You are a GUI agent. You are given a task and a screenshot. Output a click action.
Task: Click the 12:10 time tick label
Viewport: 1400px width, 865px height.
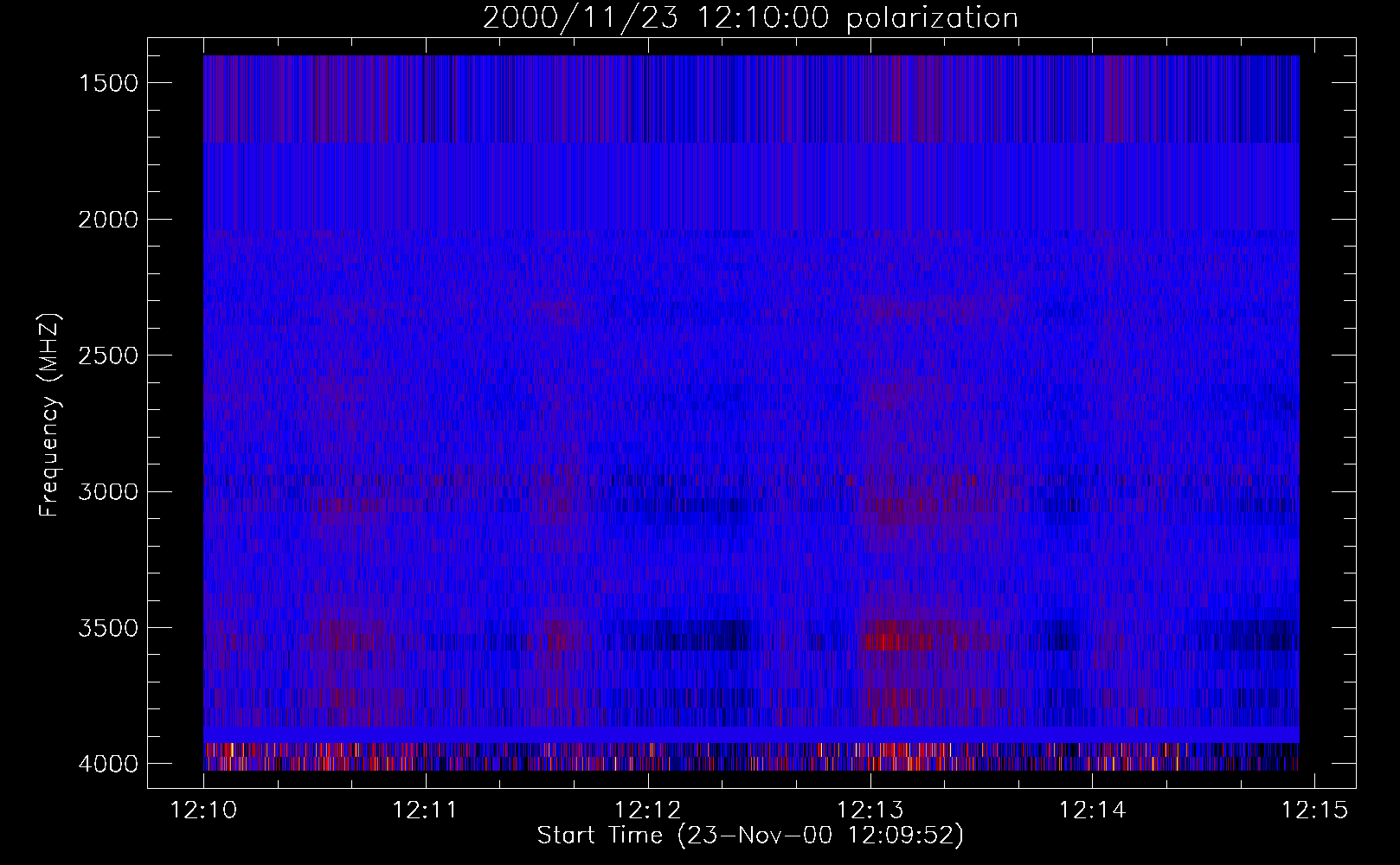(204, 811)
